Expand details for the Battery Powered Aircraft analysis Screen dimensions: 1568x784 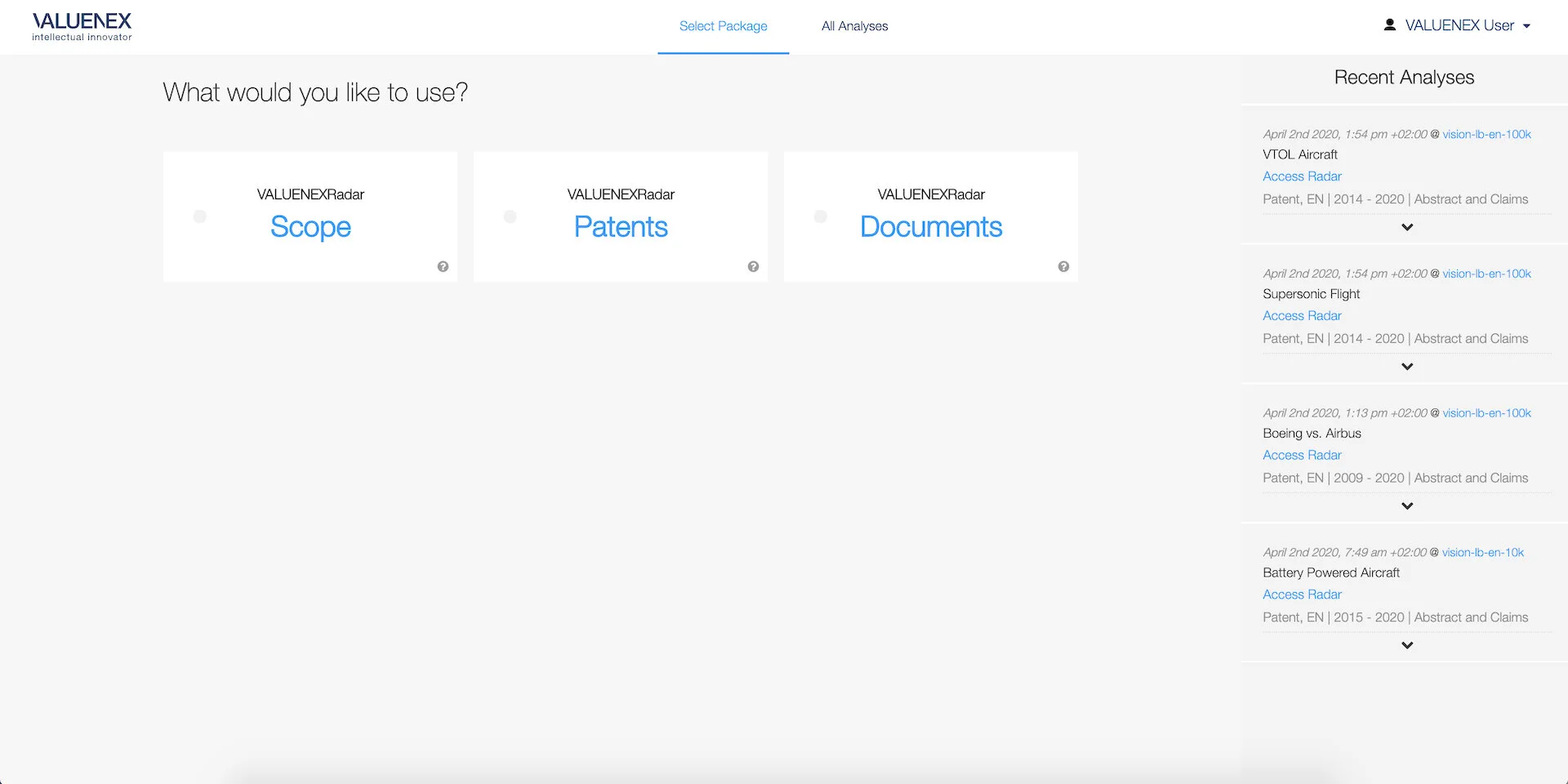tap(1407, 645)
